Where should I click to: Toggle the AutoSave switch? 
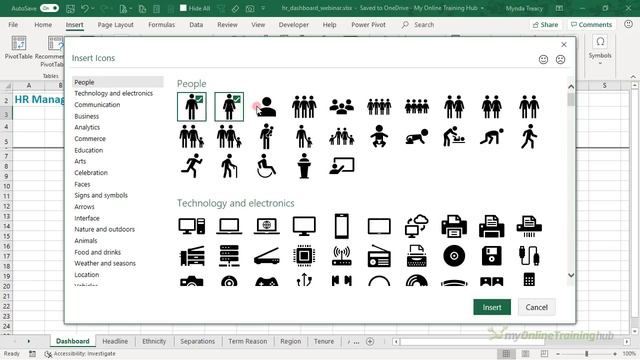point(49,8)
